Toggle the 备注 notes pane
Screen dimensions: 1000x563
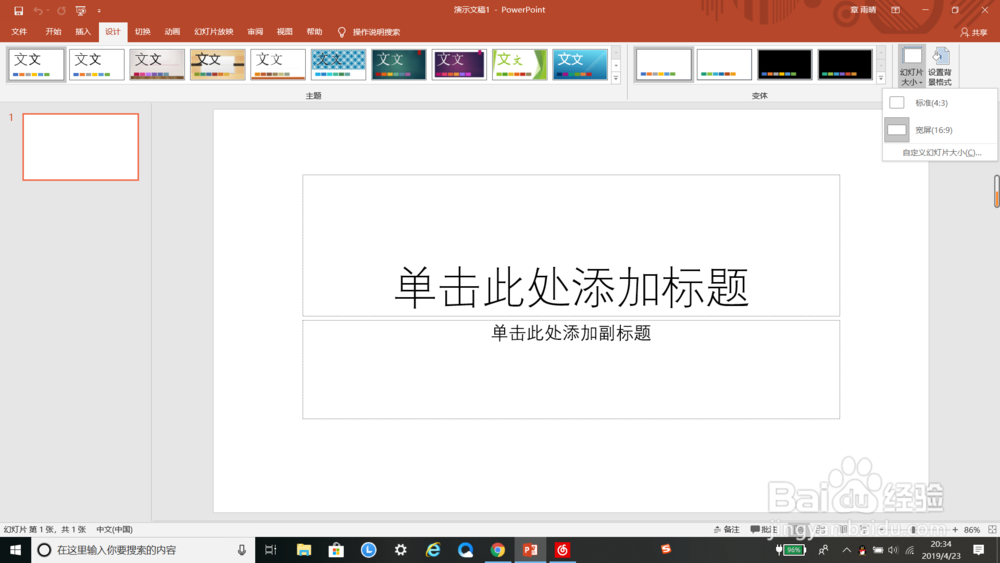click(726, 529)
